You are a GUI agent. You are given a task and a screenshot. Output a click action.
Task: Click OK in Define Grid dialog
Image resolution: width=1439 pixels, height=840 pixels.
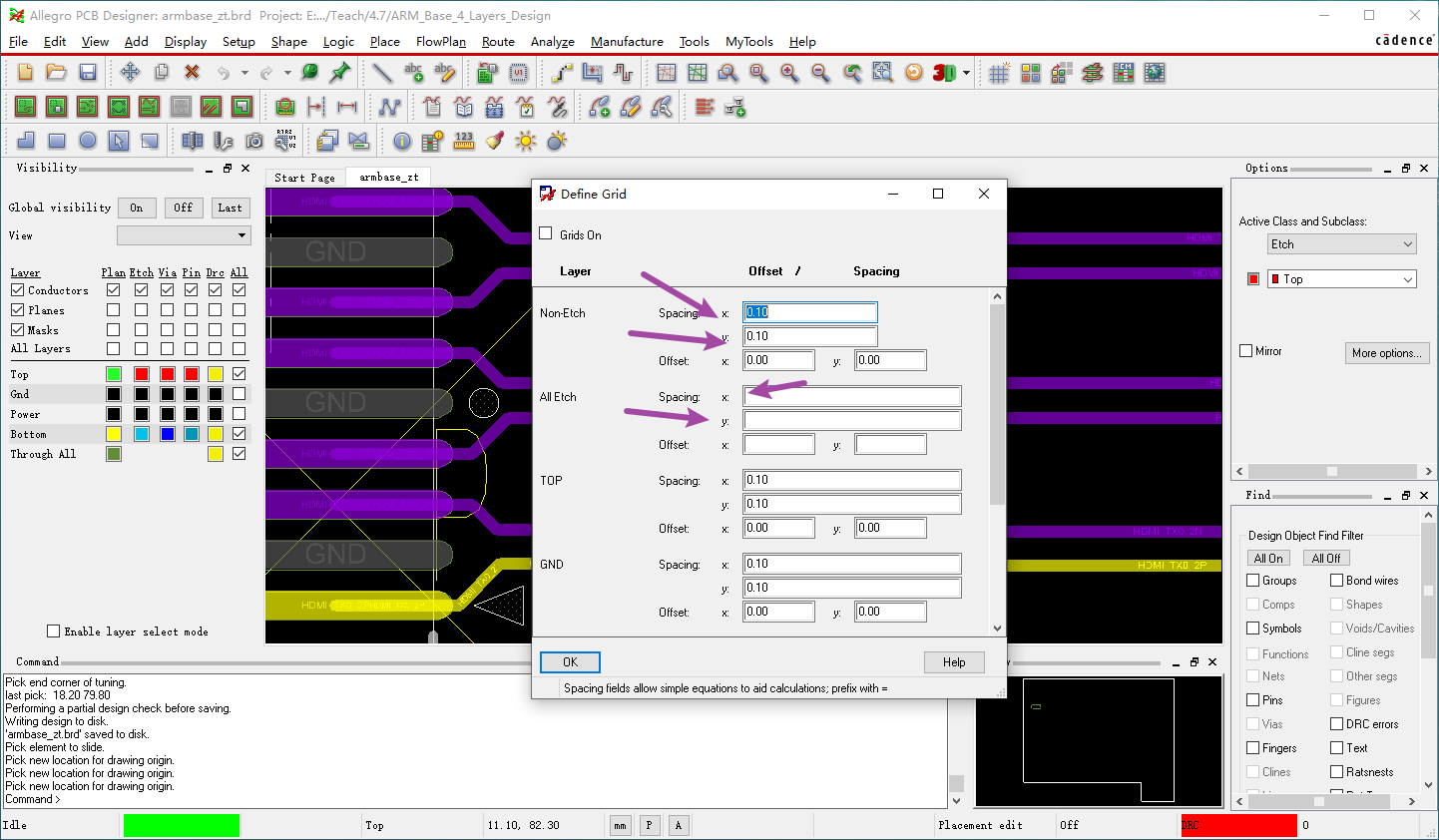[x=570, y=662]
